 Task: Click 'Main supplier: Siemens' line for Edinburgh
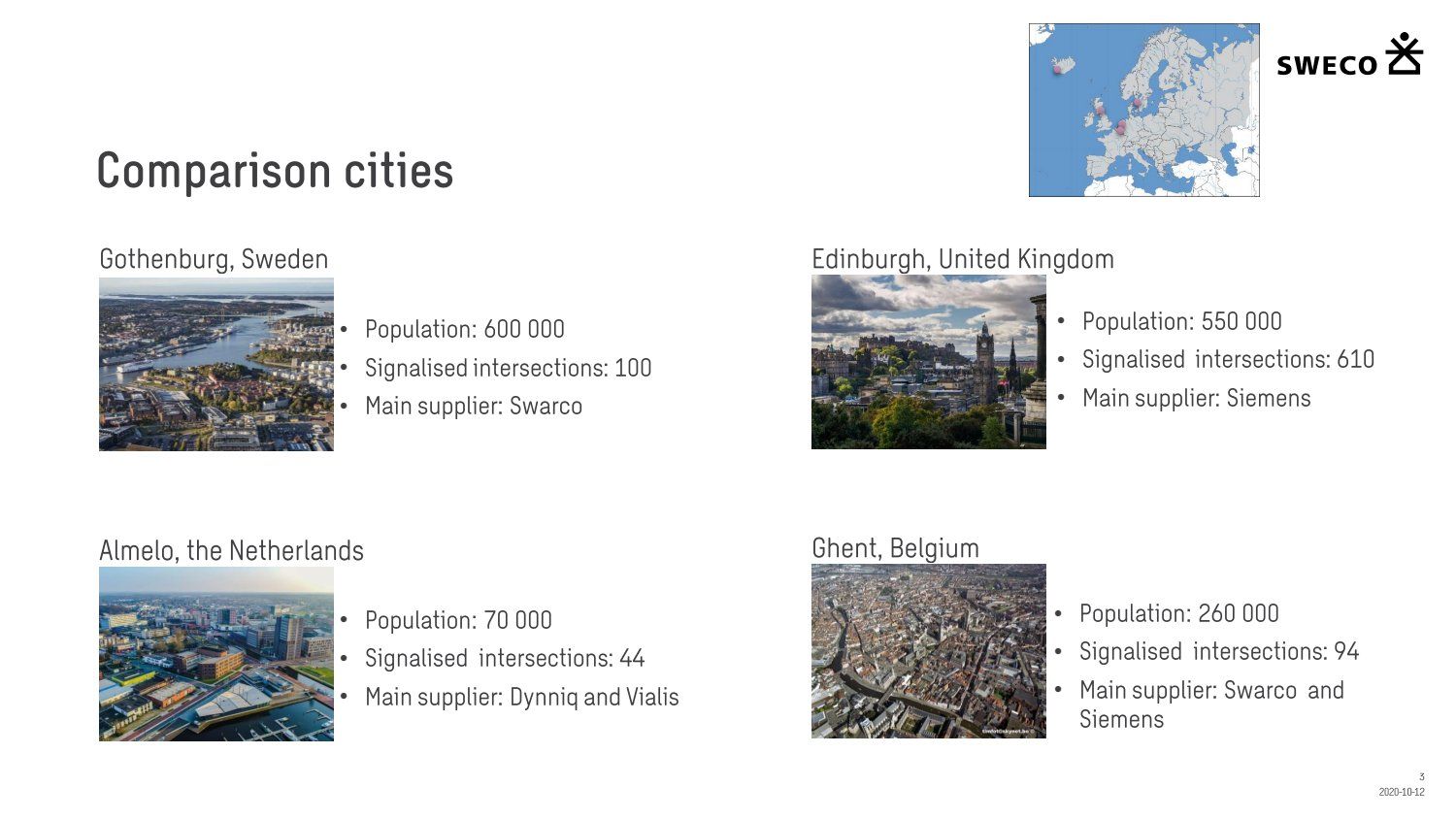pyautogui.click(x=1196, y=399)
